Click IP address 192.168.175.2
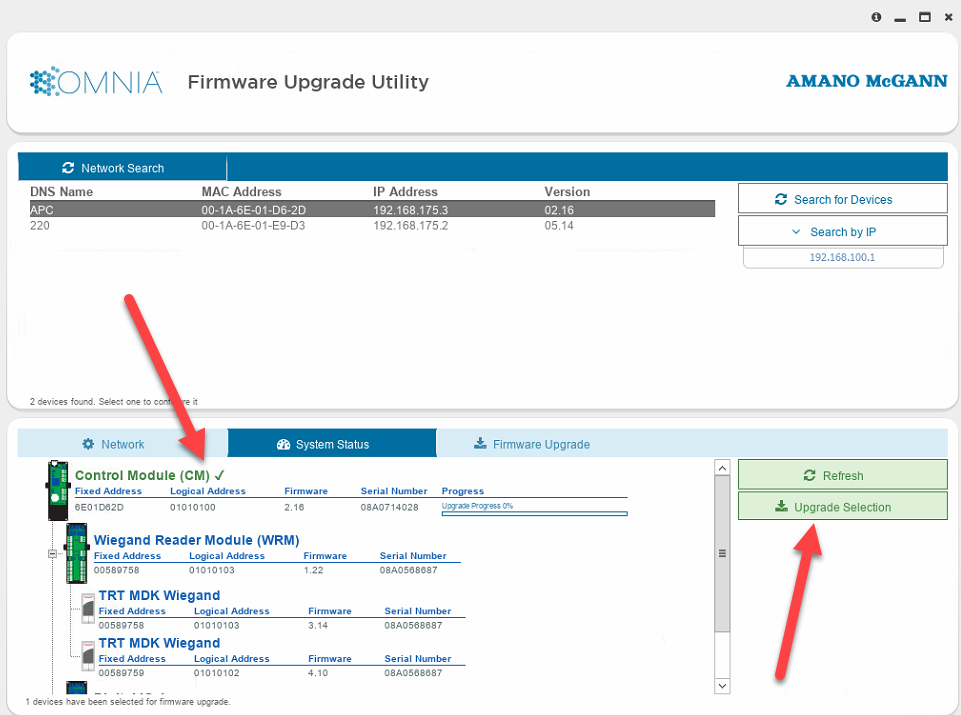This screenshot has height=715, width=961. click(x=411, y=225)
